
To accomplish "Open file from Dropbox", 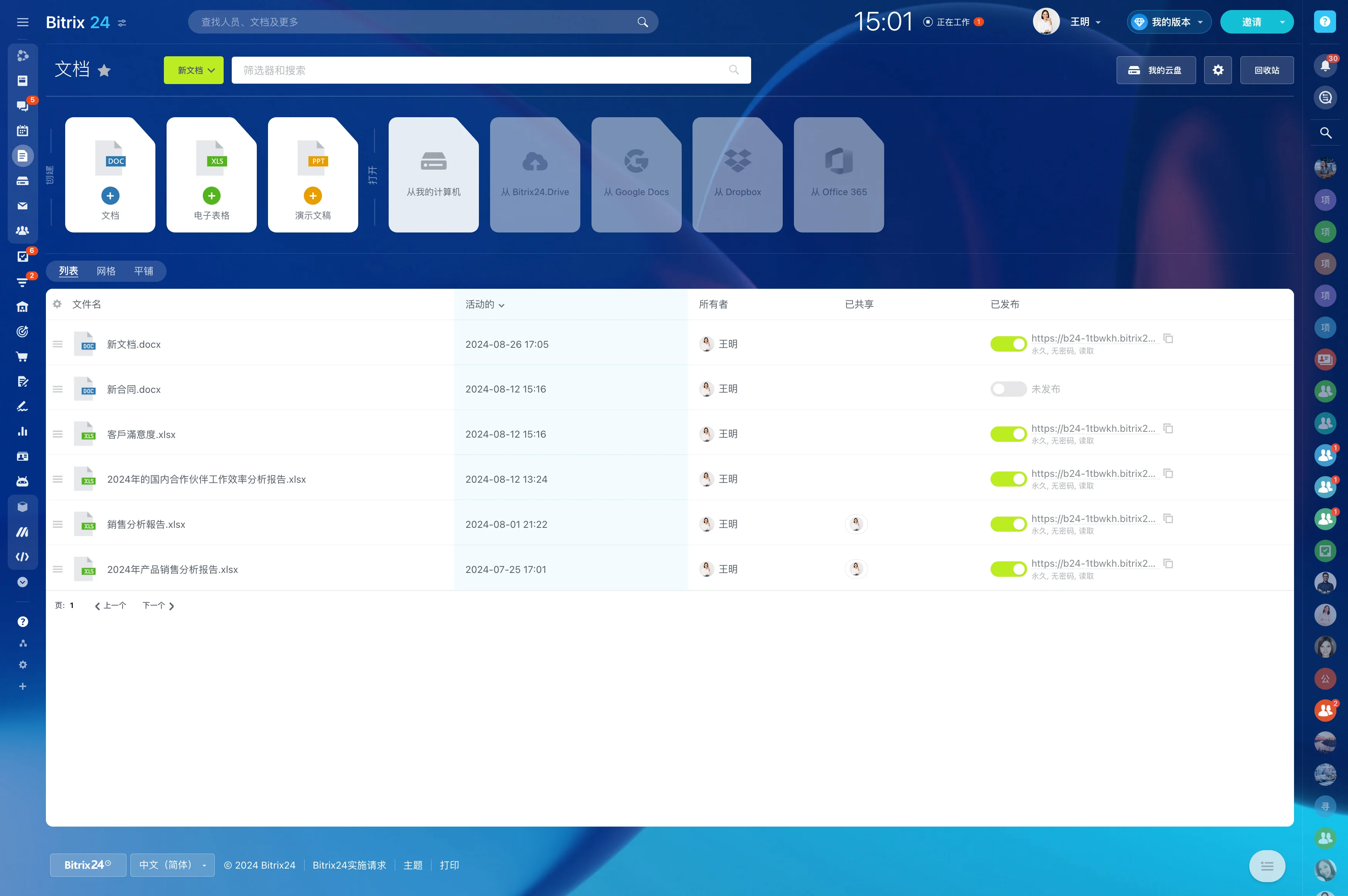I will [x=737, y=175].
